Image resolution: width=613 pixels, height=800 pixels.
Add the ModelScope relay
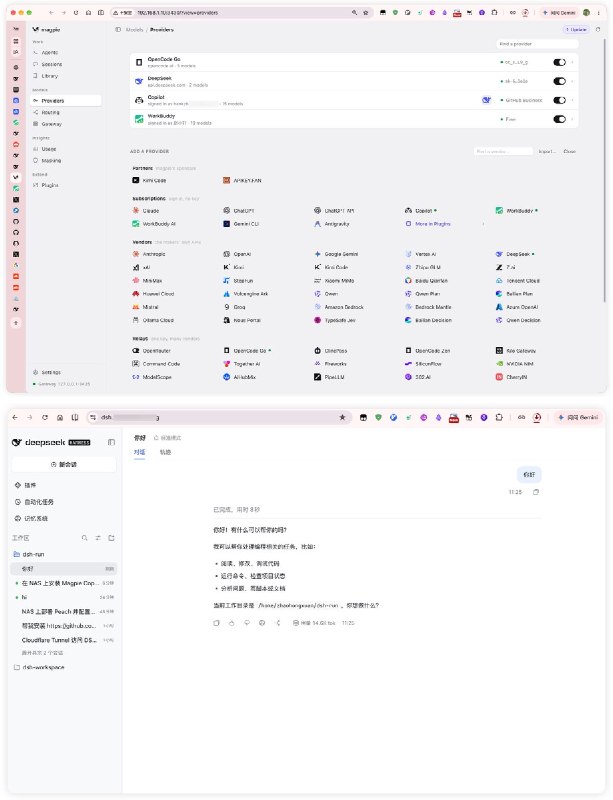[152, 377]
